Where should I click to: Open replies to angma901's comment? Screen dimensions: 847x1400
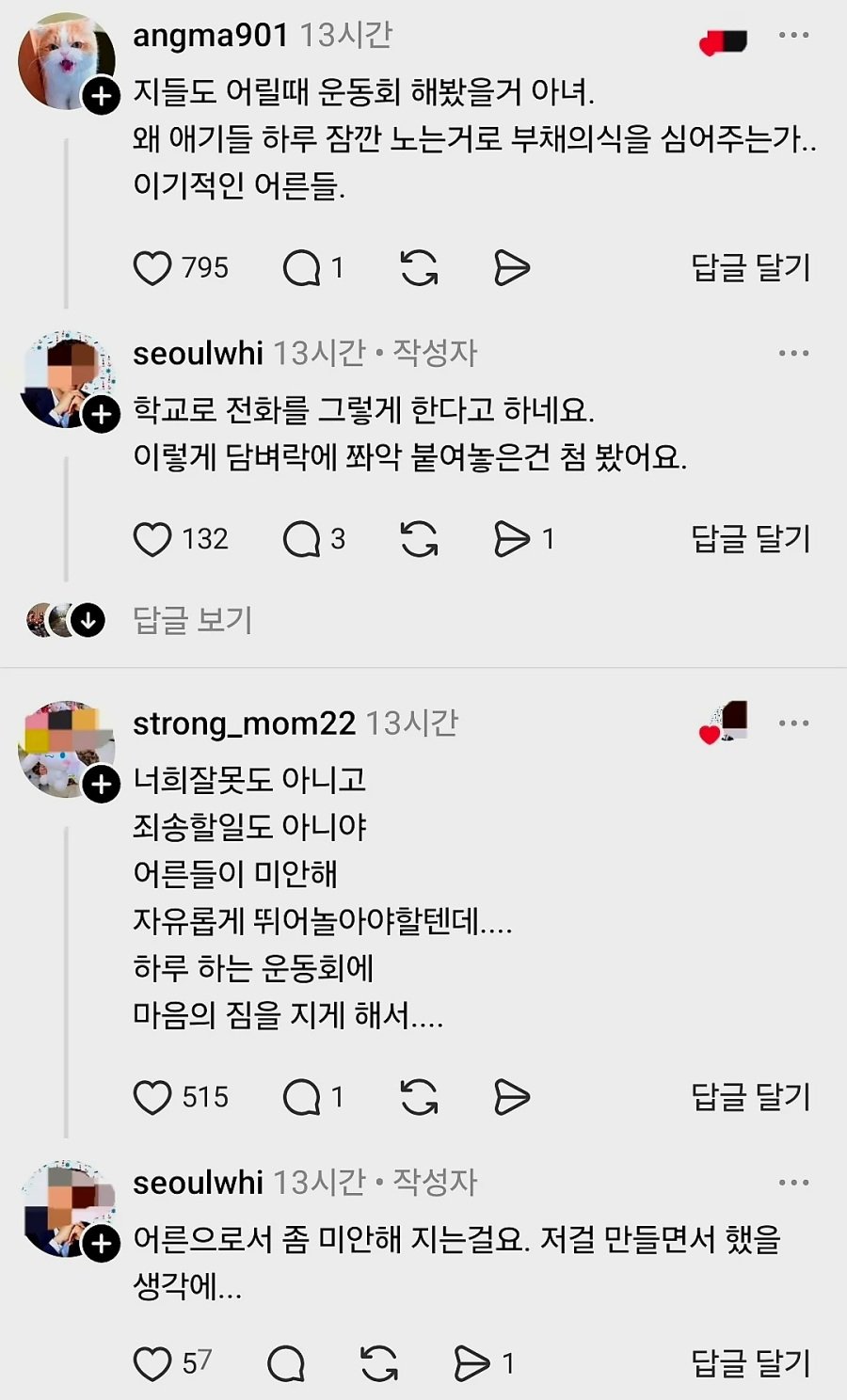pos(302,269)
